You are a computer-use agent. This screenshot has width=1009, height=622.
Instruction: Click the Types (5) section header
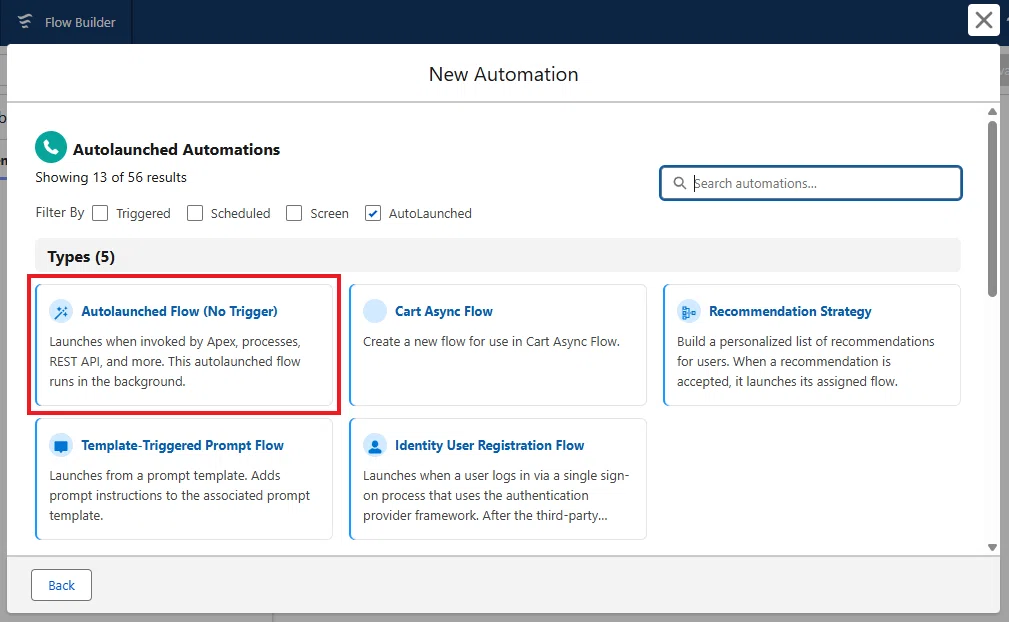tap(497, 256)
